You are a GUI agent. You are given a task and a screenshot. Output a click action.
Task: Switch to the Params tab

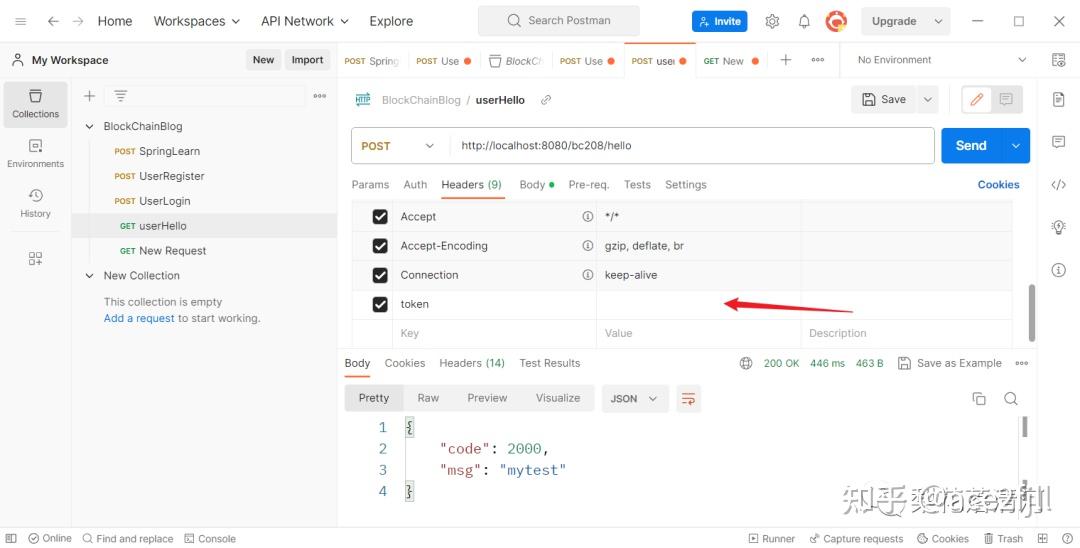pyautogui.click(x=370, y=185)
